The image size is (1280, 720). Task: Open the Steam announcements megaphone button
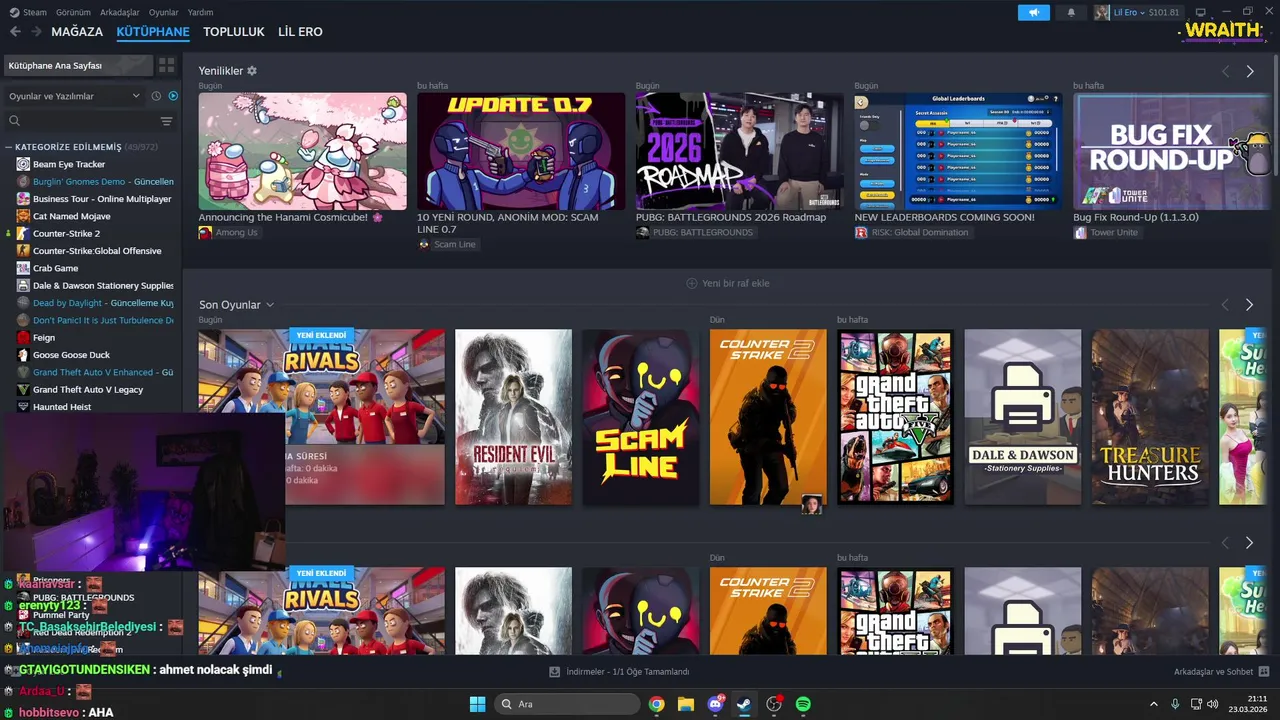[x=1034, y=12]
